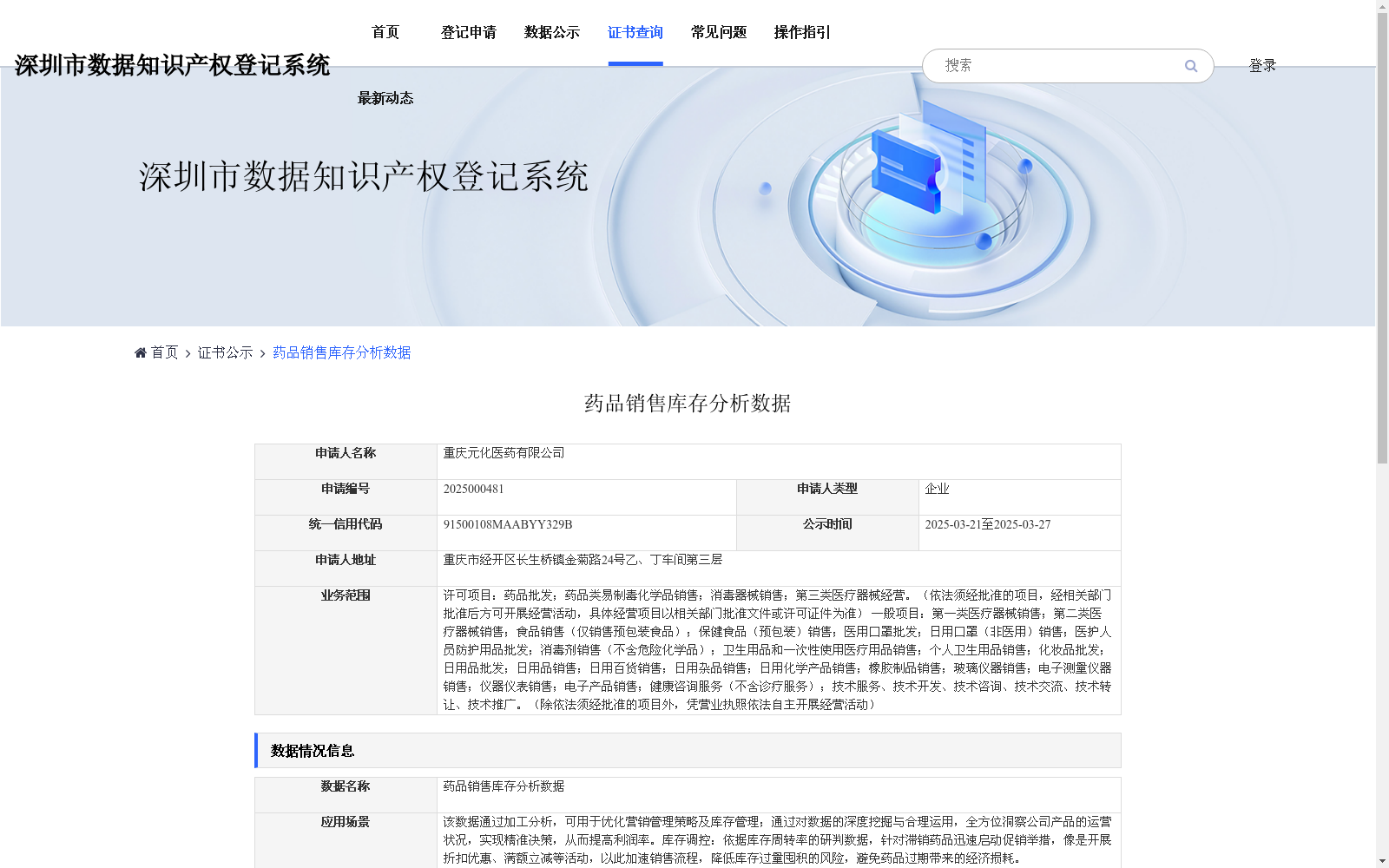
Task: Click the 药品销售库存分析数据 breadcrumb link
Action: tap(342, 352)
